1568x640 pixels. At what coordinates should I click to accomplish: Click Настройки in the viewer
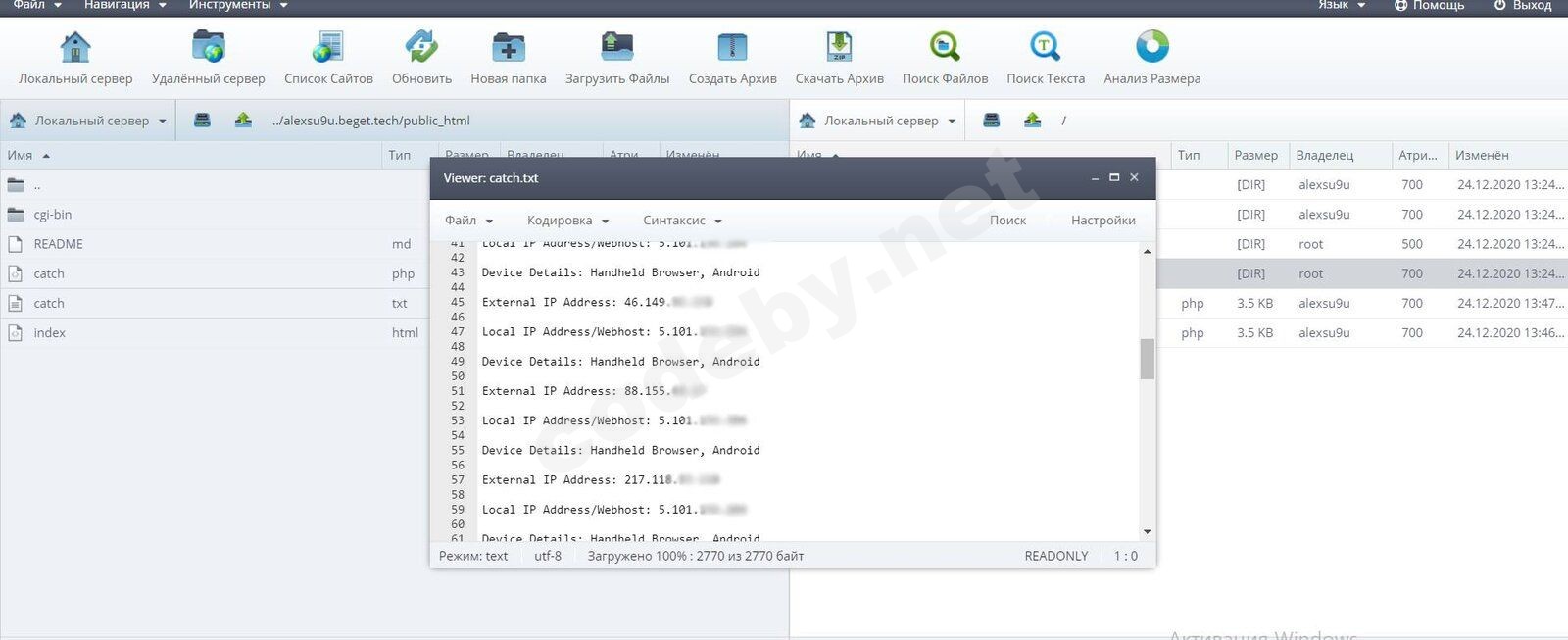pyautogui.click(x=1103, y=221)
